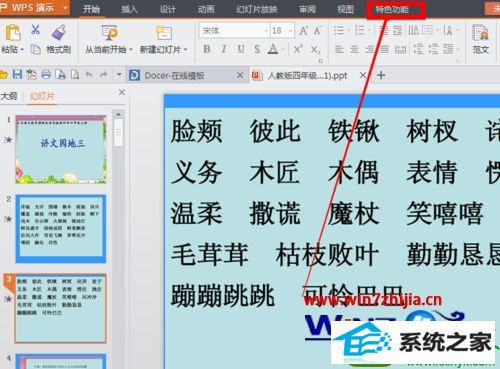Open the 范文 sample documents icon
500x369 pixels.
480,33
